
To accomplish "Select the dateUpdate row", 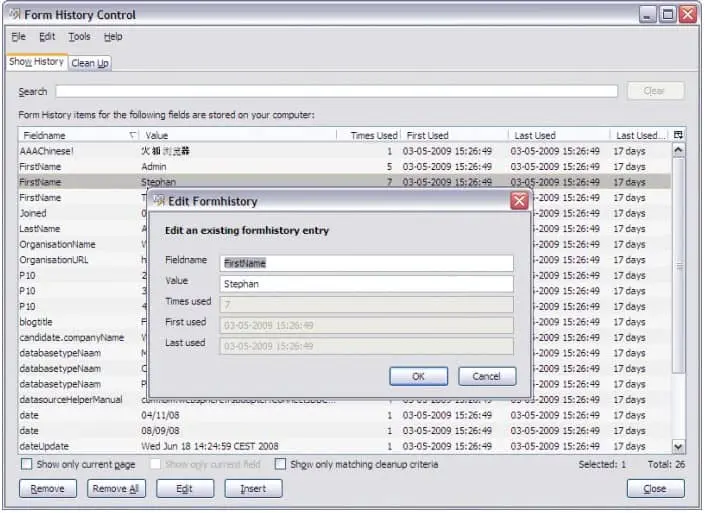I will tap(345, 446).
